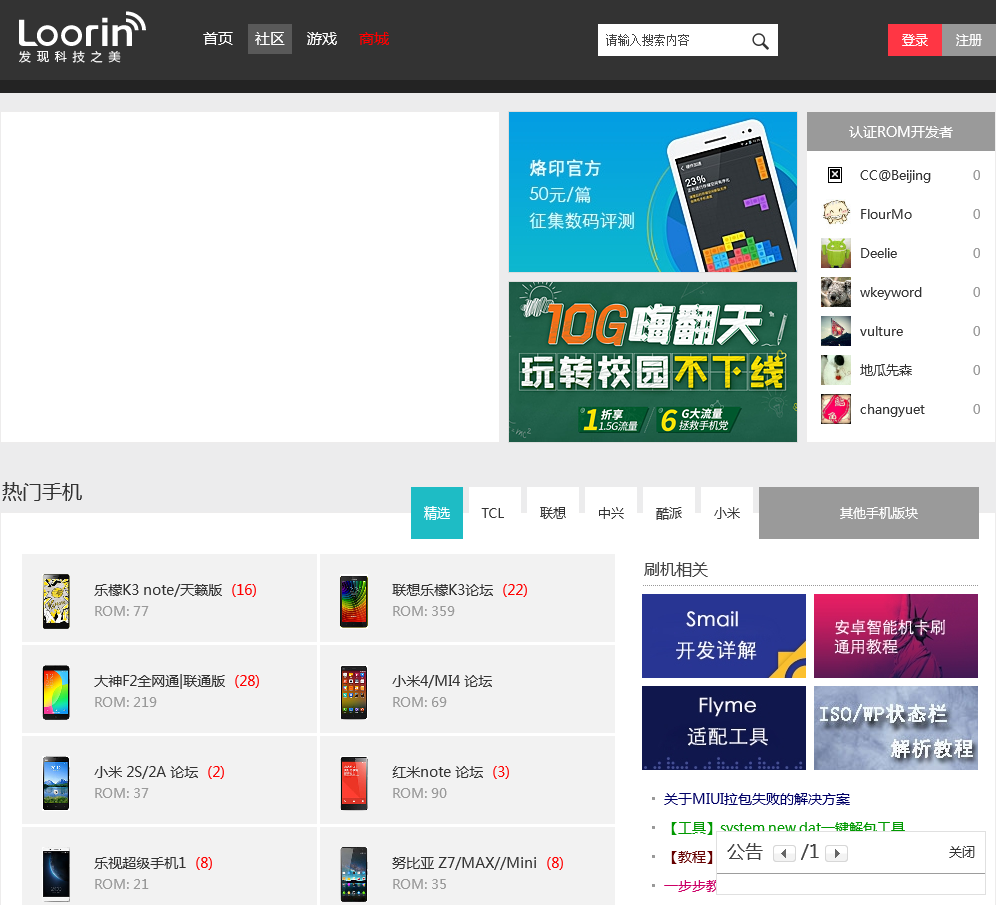Image resolution: width=996 pixels, height=905 pixels.
Task: Open wkeyword koala avatar
Action: tap(836, 292)
